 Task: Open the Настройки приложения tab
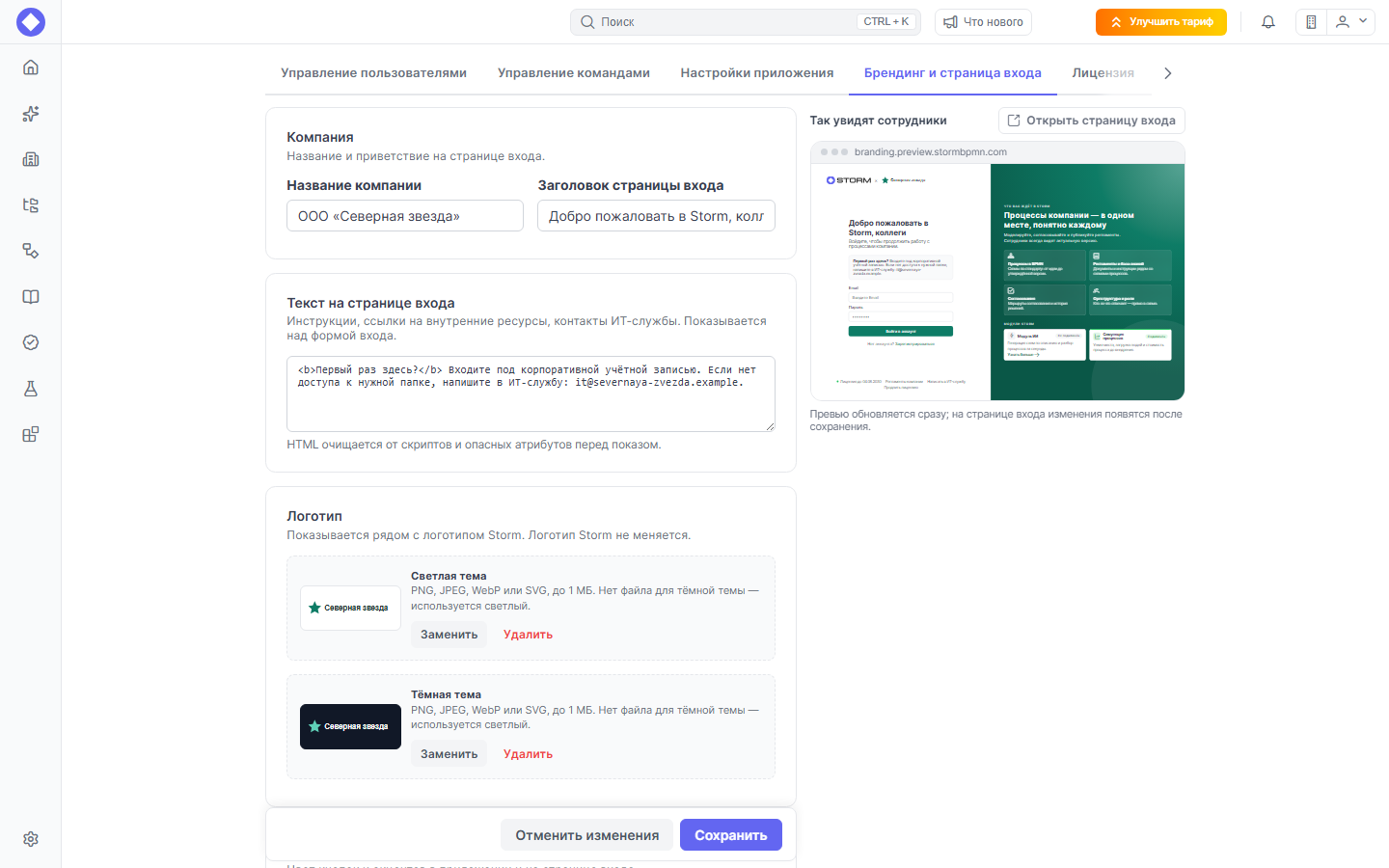point(757,73)
